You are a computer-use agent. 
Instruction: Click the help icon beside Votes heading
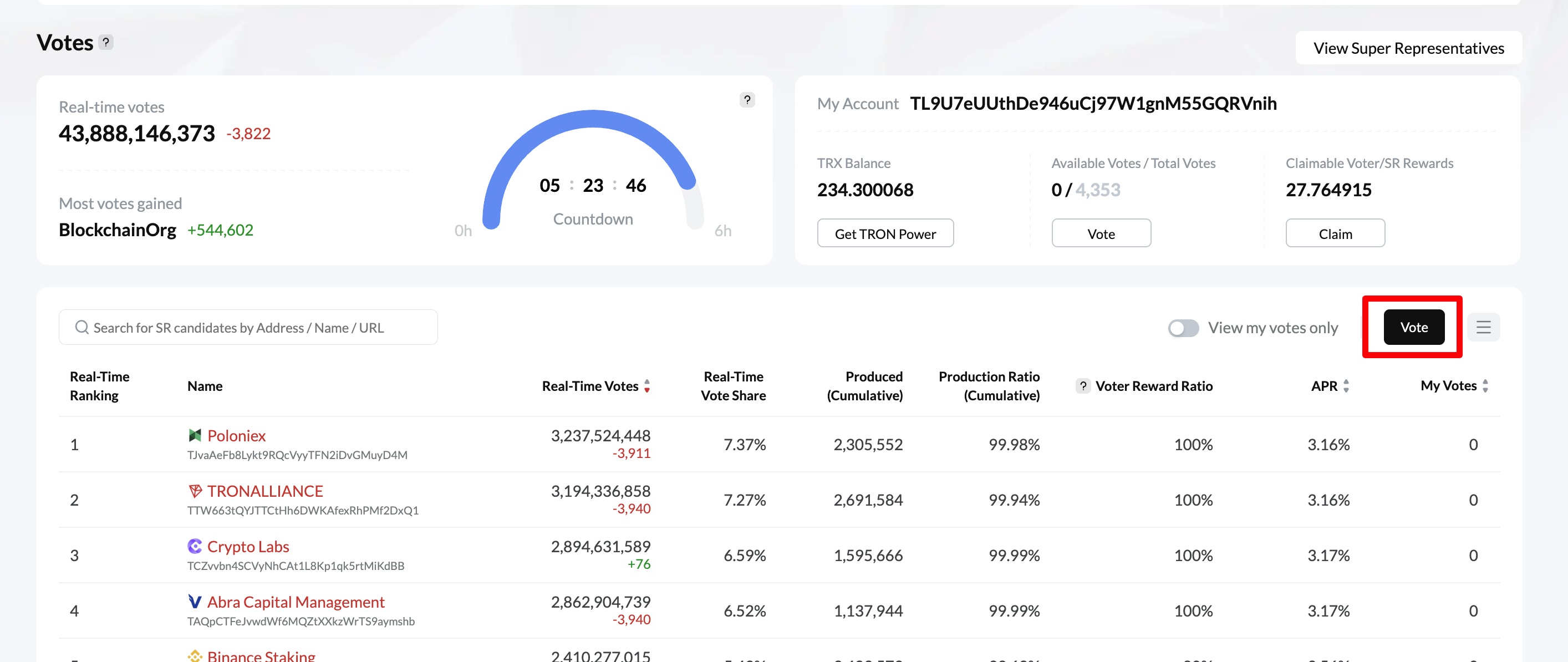(x=106, y=42)
